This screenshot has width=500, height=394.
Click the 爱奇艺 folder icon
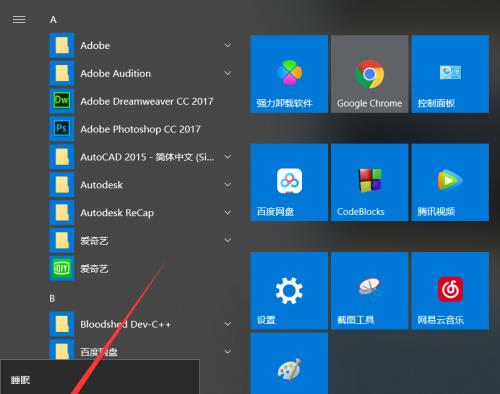tap(62, 240)
